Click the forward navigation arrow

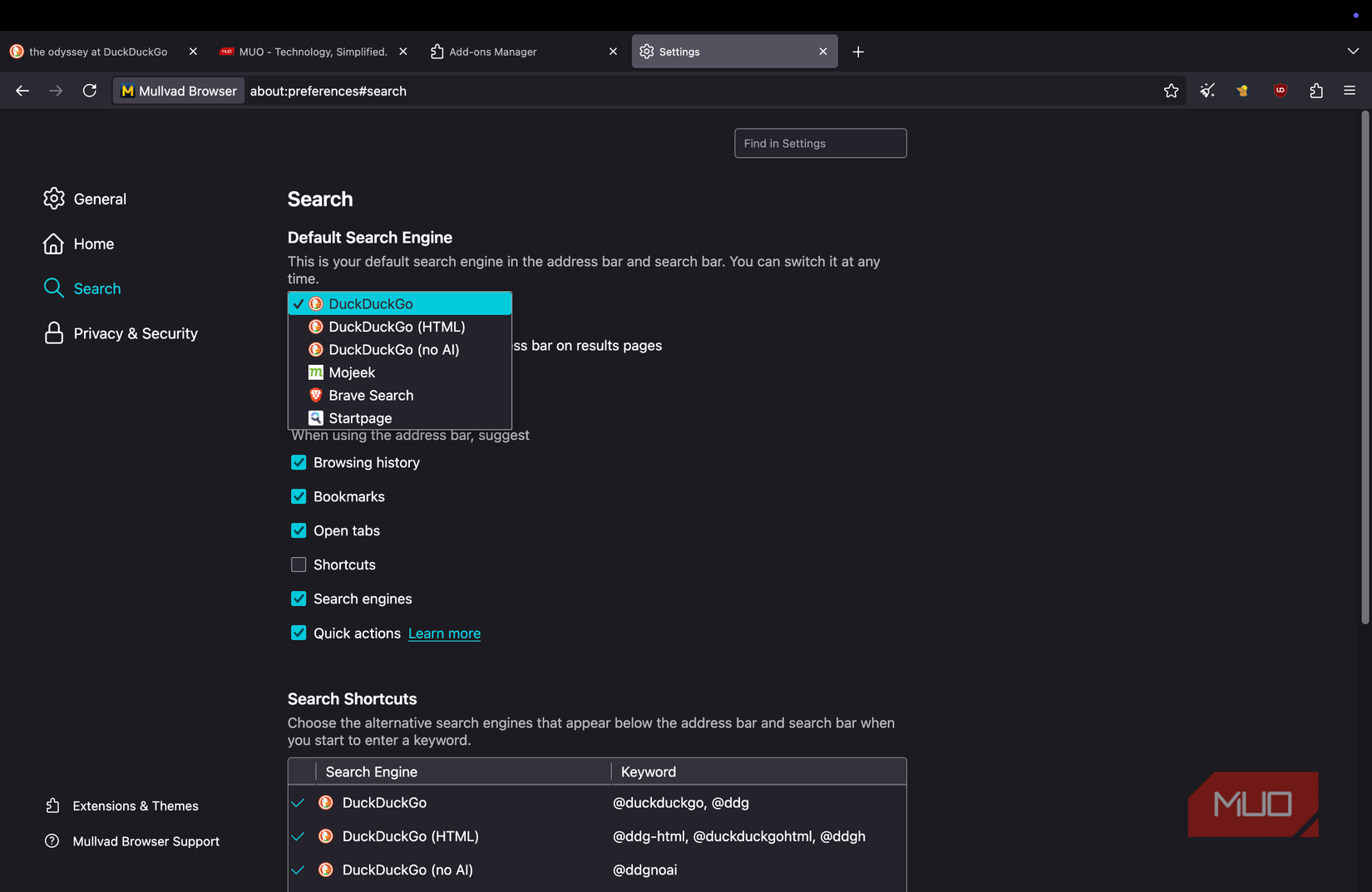(56, 91)
